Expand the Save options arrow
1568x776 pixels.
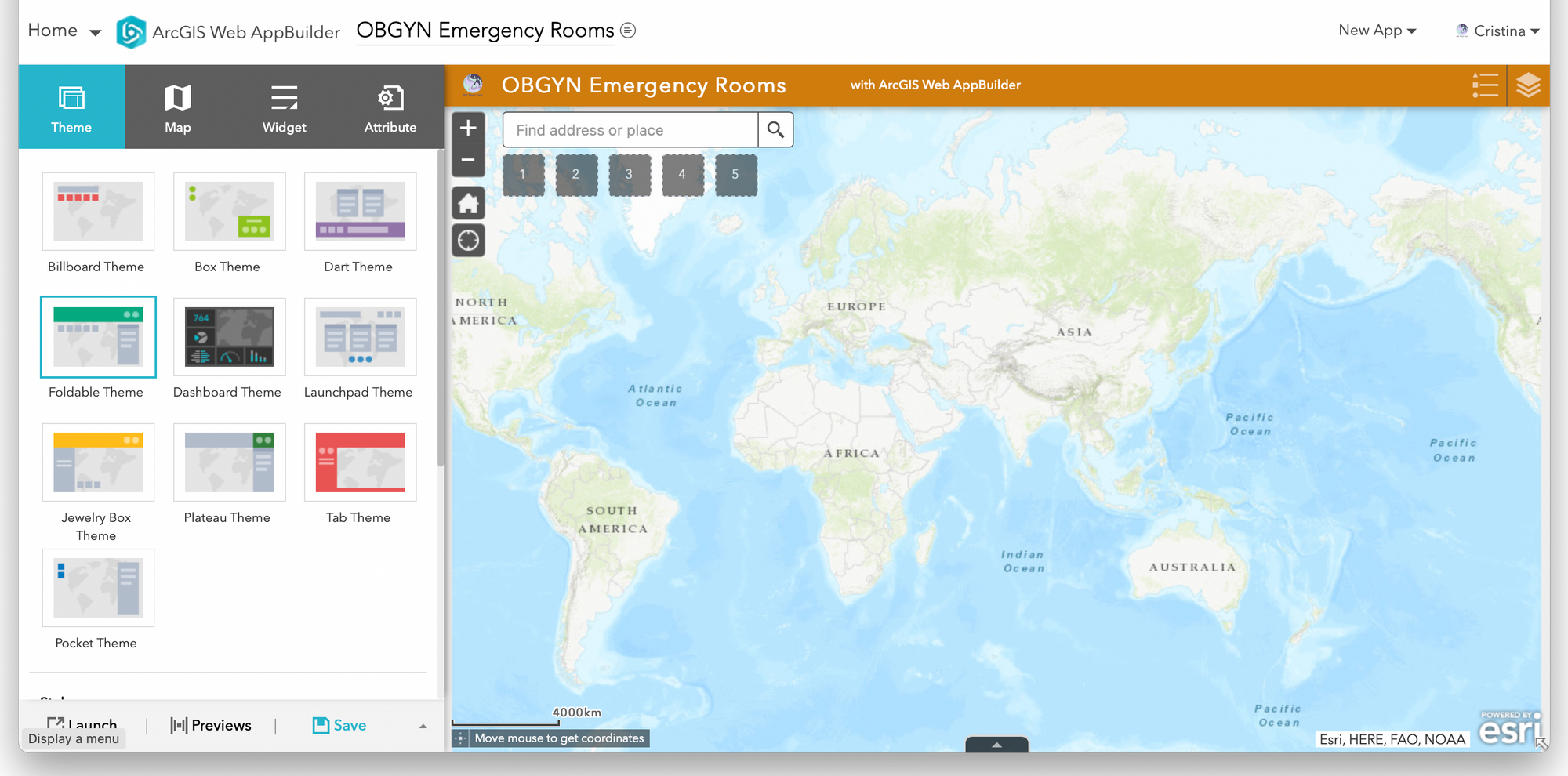point(423,726)
